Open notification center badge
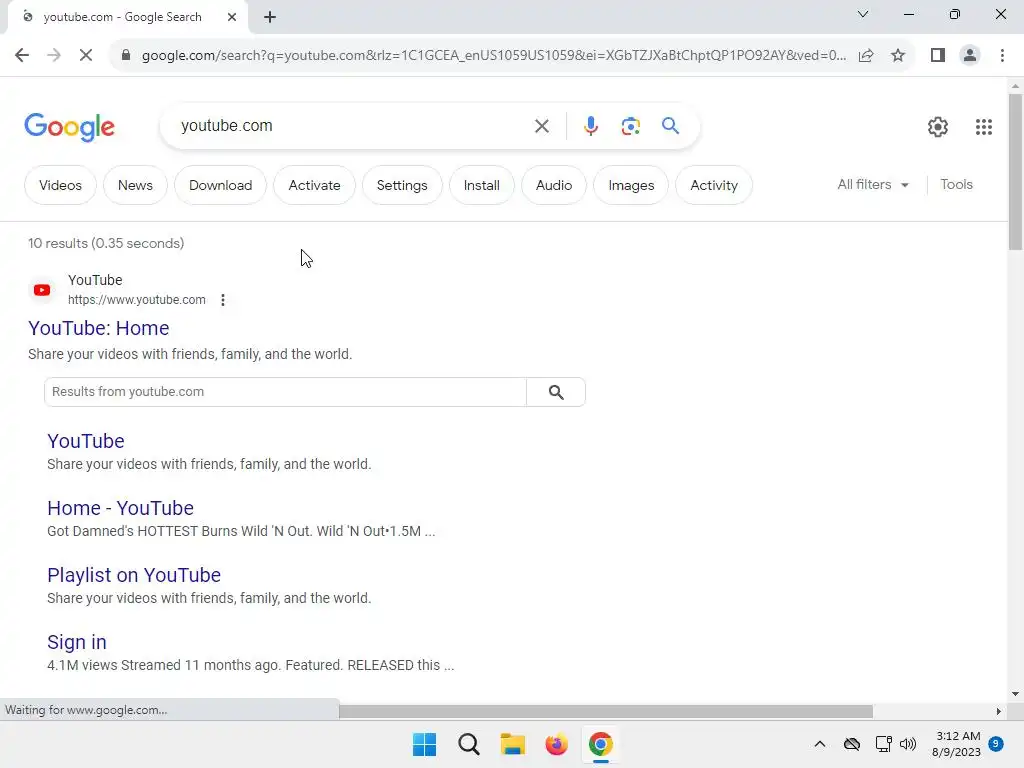 pyautogui.click(x=995, y=744)
